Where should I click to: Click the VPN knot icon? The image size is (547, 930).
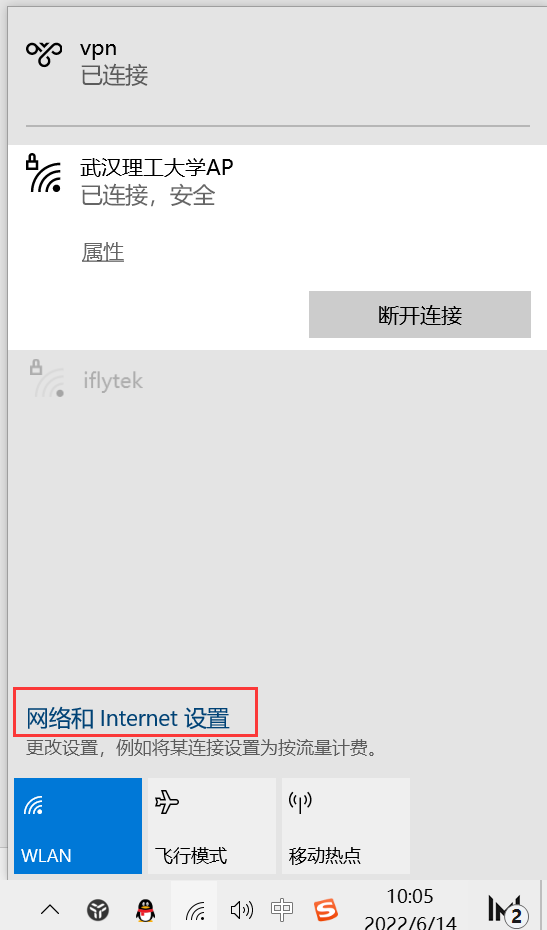point(44,53)
